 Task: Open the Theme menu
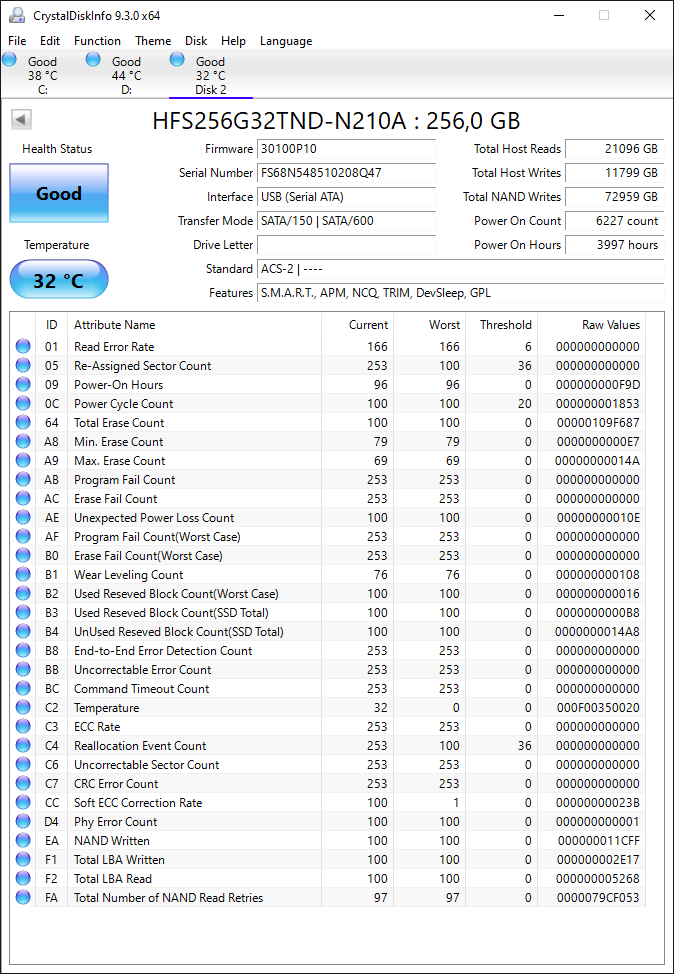tap(153, 41)
